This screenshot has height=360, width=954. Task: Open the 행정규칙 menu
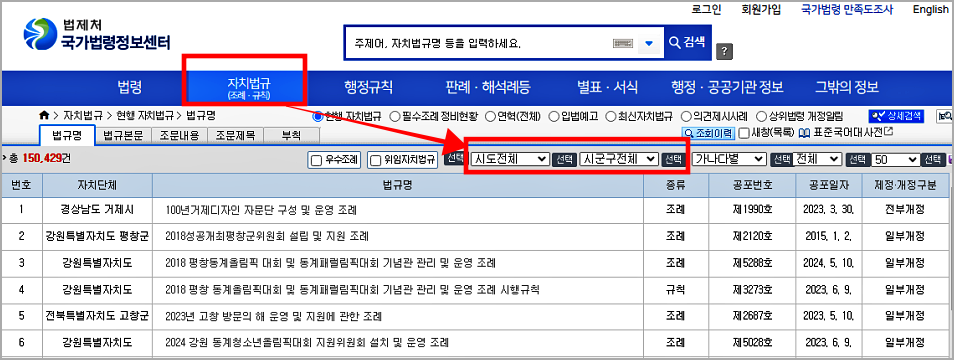(368, 88)
